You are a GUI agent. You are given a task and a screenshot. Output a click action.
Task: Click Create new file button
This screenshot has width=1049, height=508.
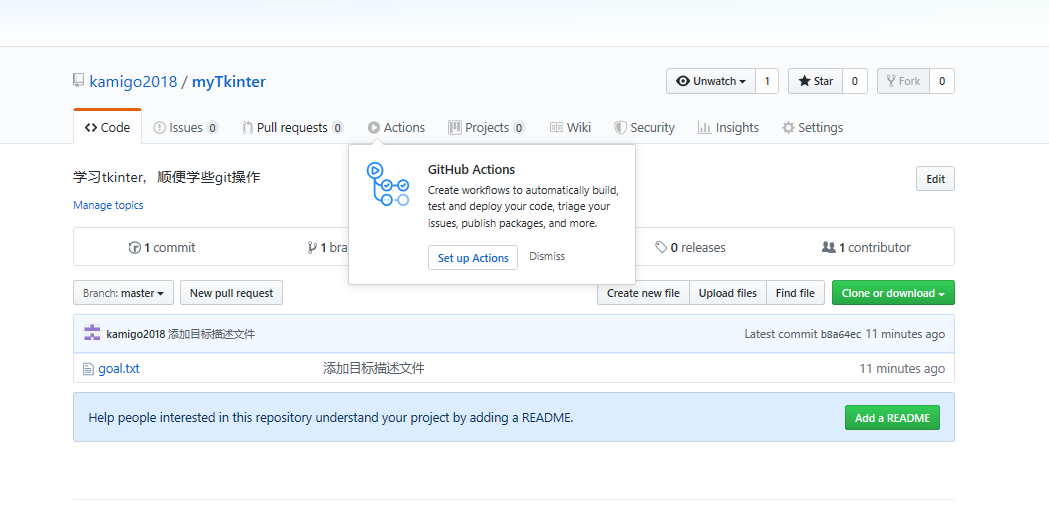(x=643, y=292)
